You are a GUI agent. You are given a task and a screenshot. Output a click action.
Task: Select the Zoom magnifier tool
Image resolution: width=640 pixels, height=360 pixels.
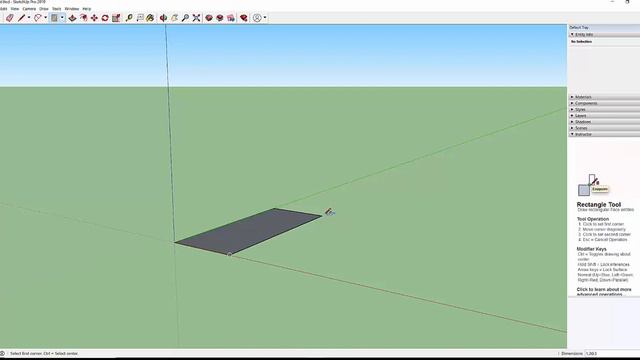click(x=185, y=18)
